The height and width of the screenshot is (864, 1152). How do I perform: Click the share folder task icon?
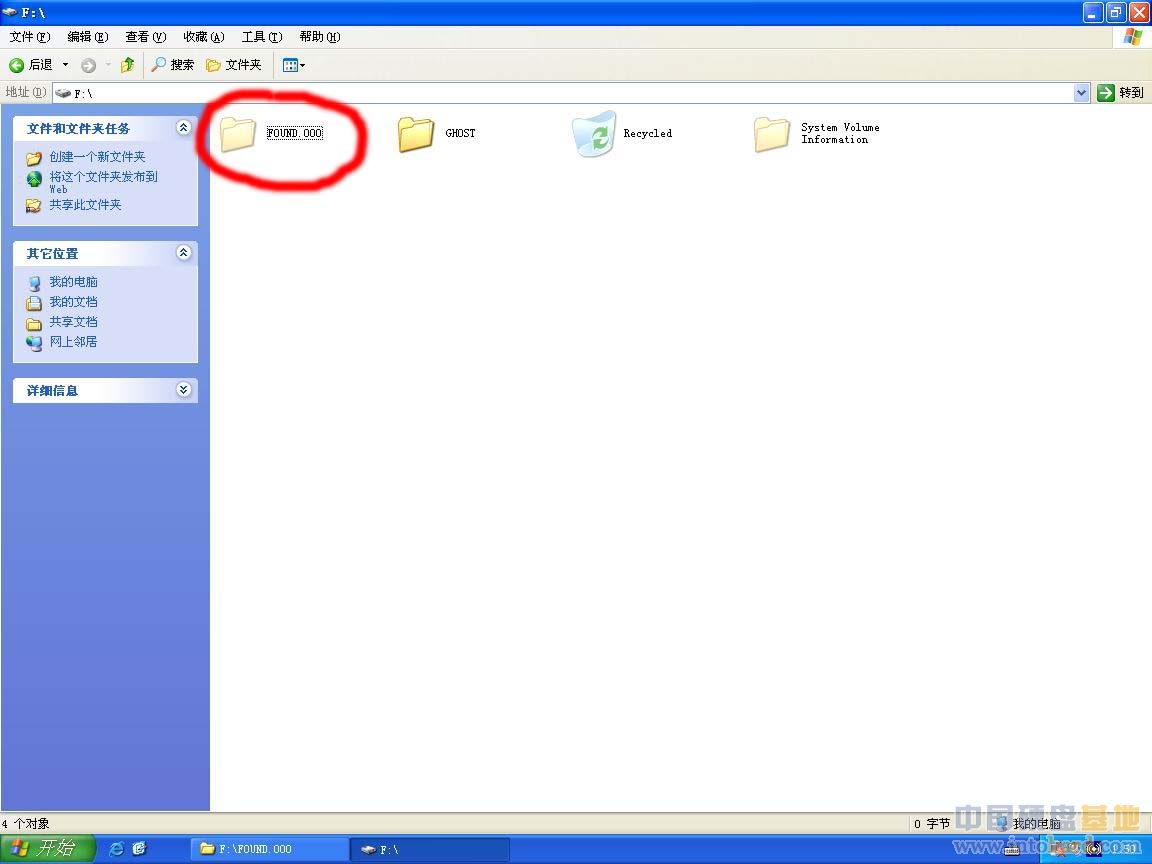34,205
